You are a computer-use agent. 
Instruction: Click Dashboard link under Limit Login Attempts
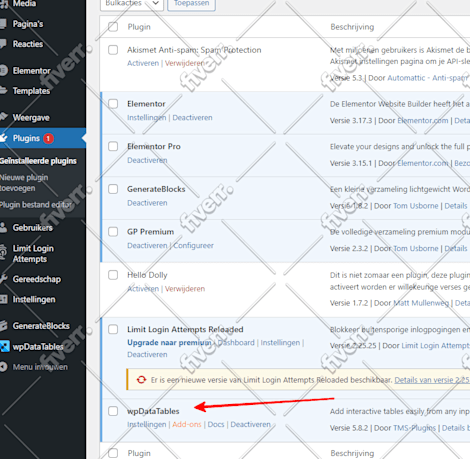[x=236, y=342]
